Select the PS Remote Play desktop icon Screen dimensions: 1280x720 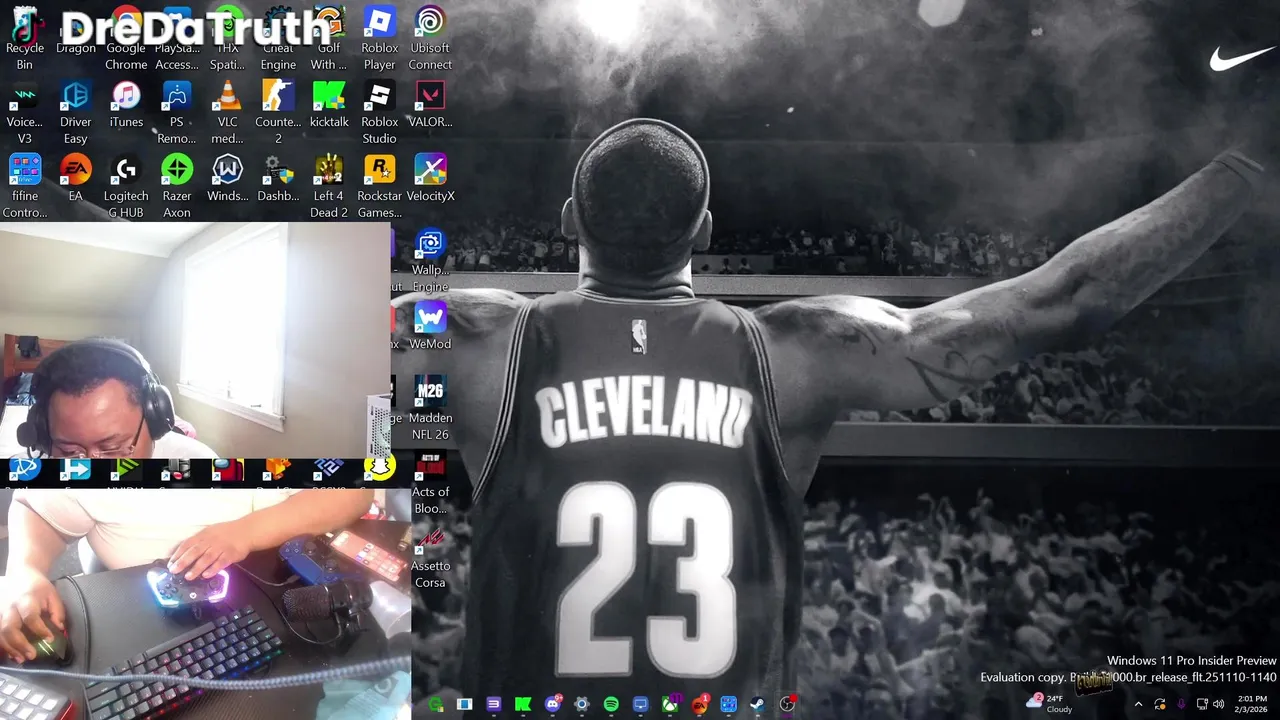[x=177, y=113]
